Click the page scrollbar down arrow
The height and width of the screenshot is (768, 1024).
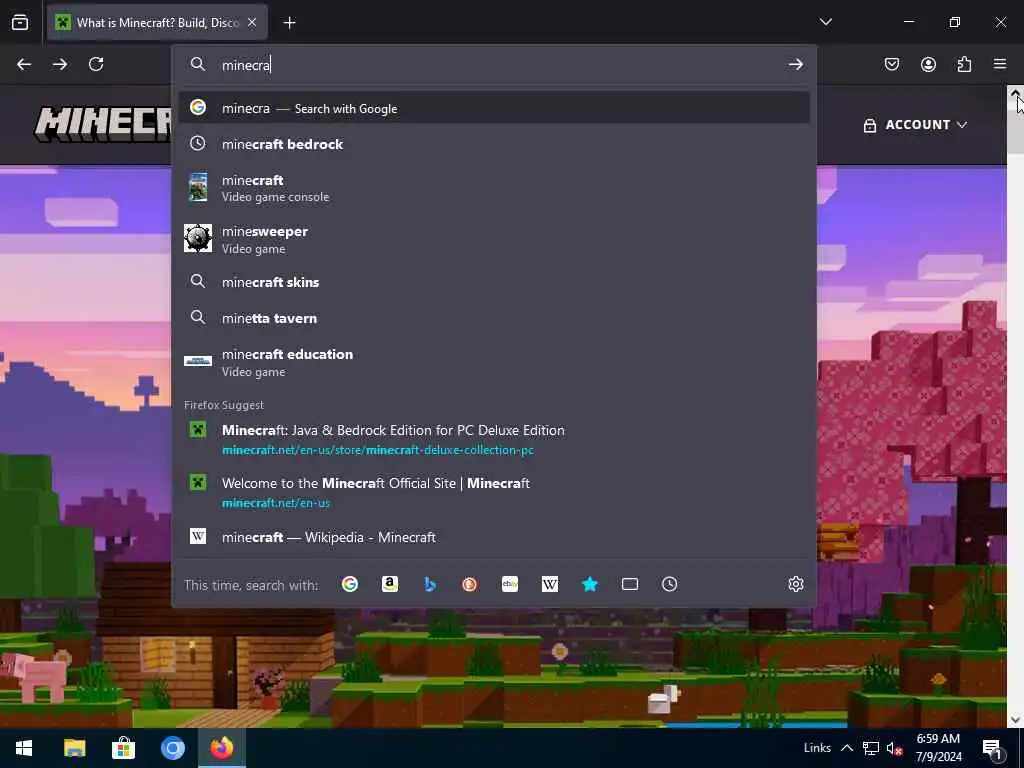[x=1016, y=720]
